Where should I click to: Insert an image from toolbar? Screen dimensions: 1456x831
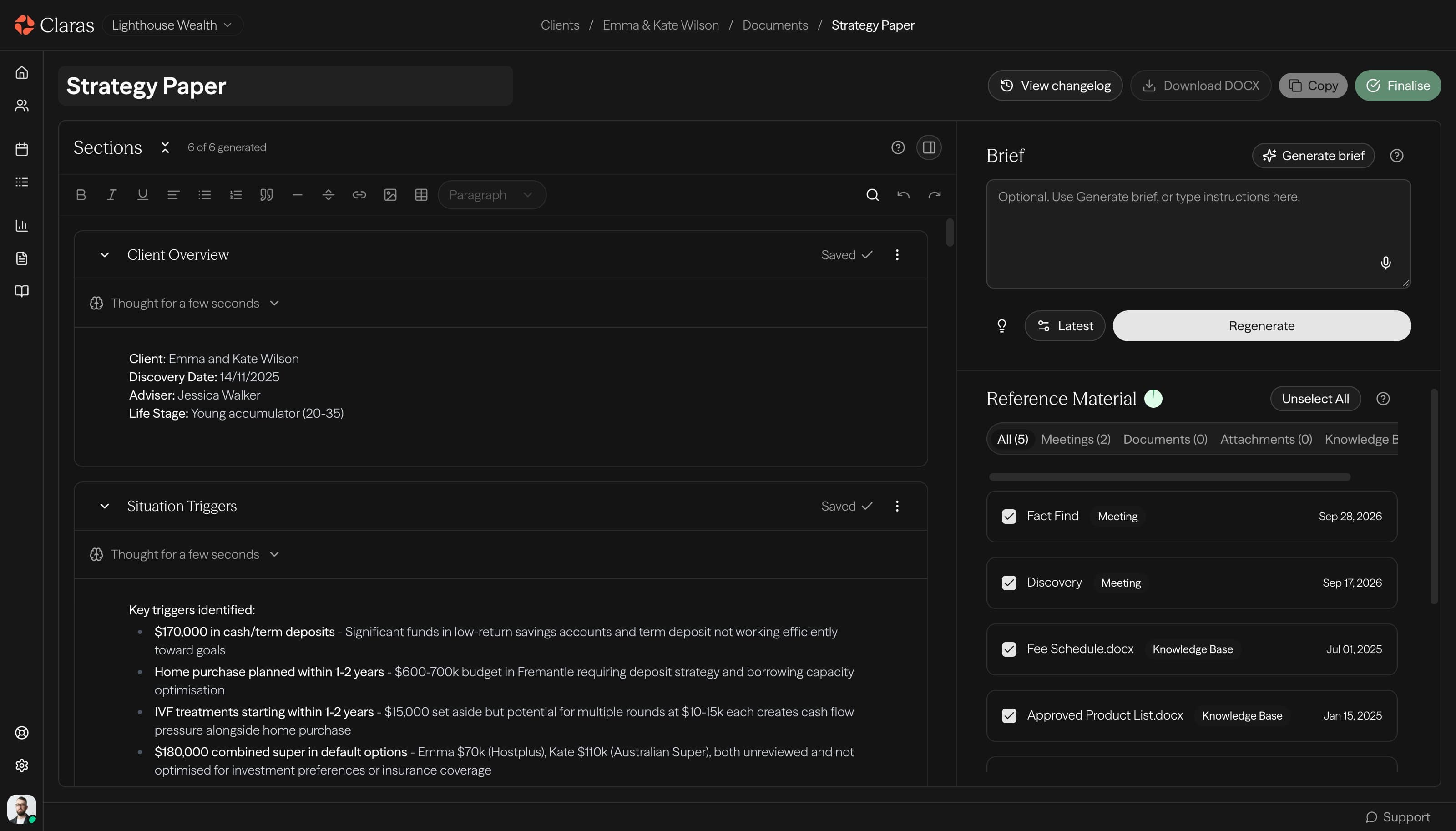tap(390, 195)
